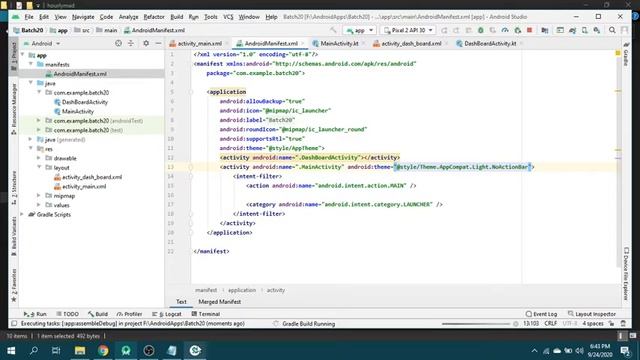Collapse the layout folder
This screenshot has width=640, height=360.
[39, 167]
